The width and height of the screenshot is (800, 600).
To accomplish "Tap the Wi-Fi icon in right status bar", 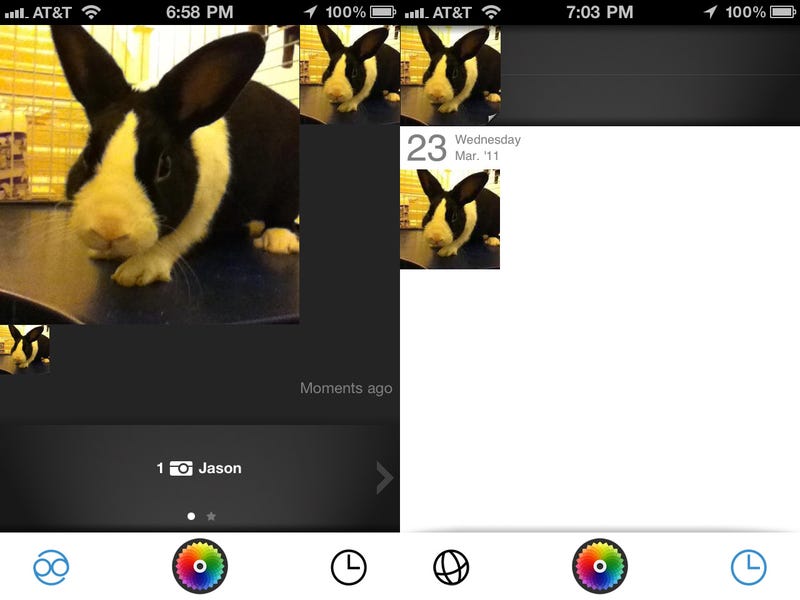I will pos(491,12).
